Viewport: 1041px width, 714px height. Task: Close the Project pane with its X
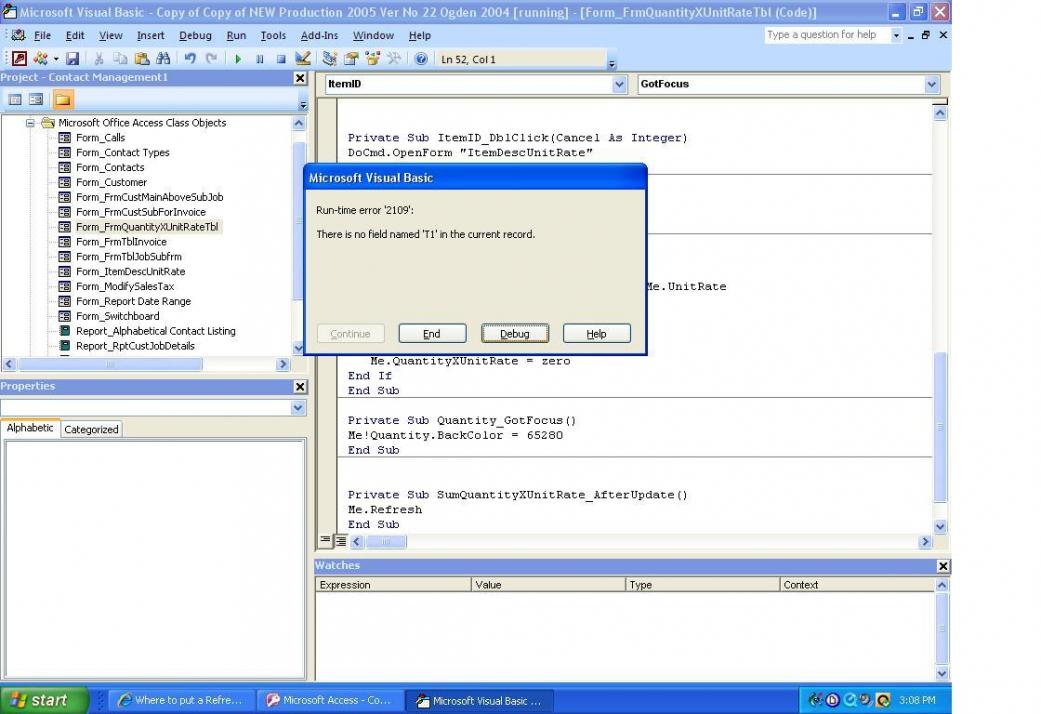300,78
